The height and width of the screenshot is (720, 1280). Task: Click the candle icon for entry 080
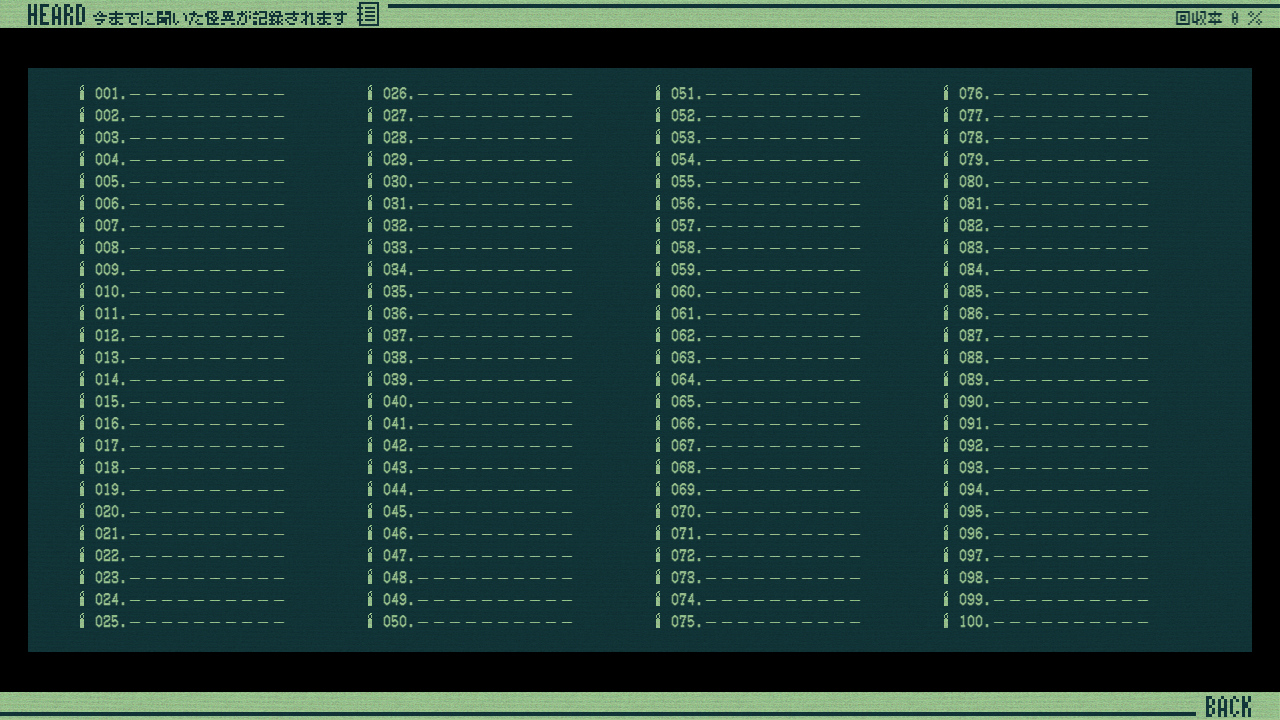pyautogui.click(x=946, y=182)
